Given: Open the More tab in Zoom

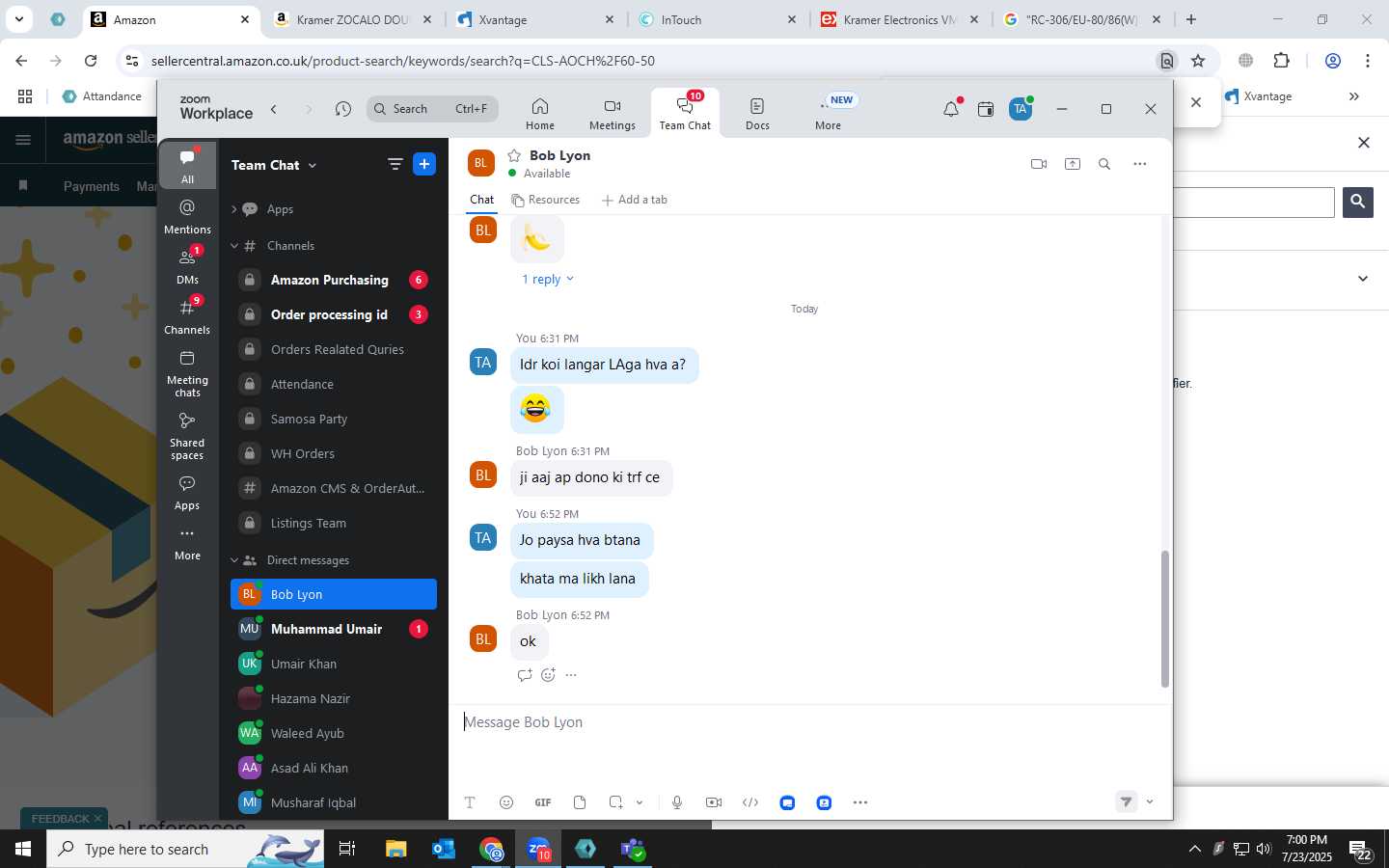Looking at the screenshot, I should 828,113.
